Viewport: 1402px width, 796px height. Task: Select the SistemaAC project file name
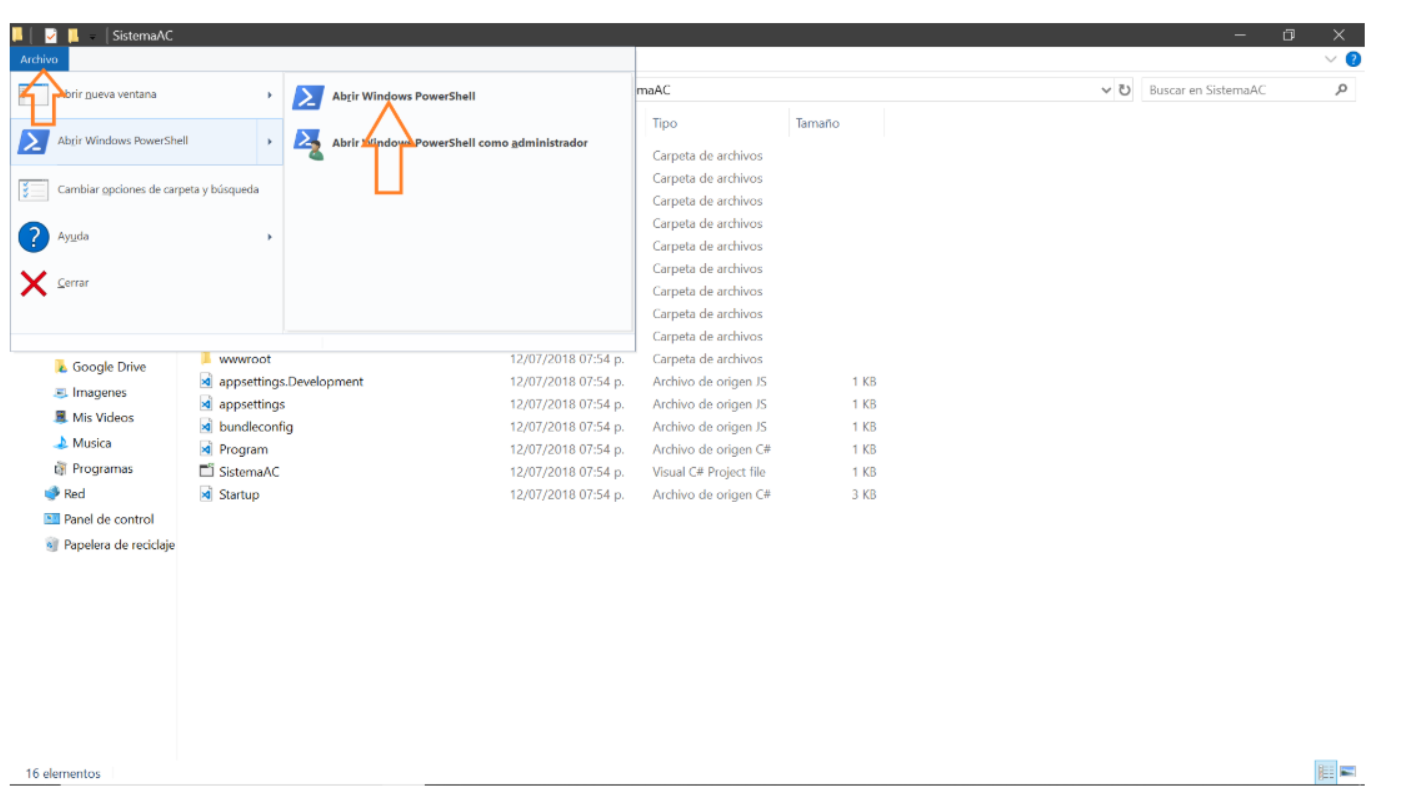249,472
